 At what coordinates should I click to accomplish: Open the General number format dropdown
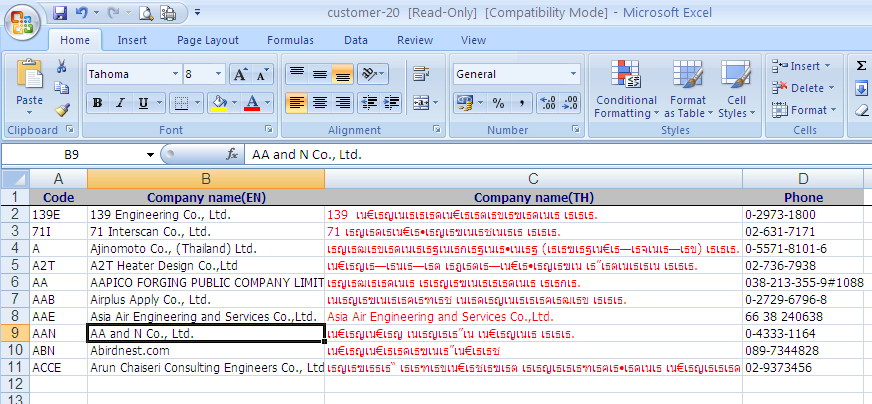573,74
